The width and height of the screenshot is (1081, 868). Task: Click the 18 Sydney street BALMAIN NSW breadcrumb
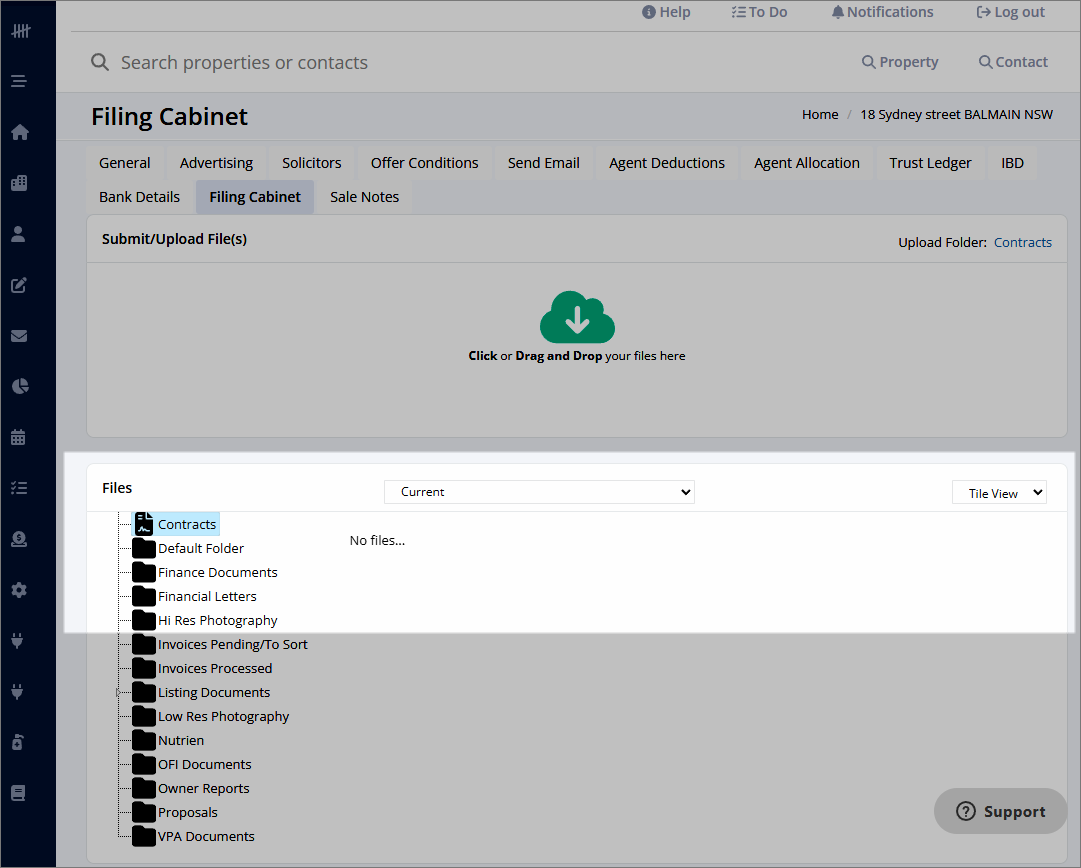(956, 114)
